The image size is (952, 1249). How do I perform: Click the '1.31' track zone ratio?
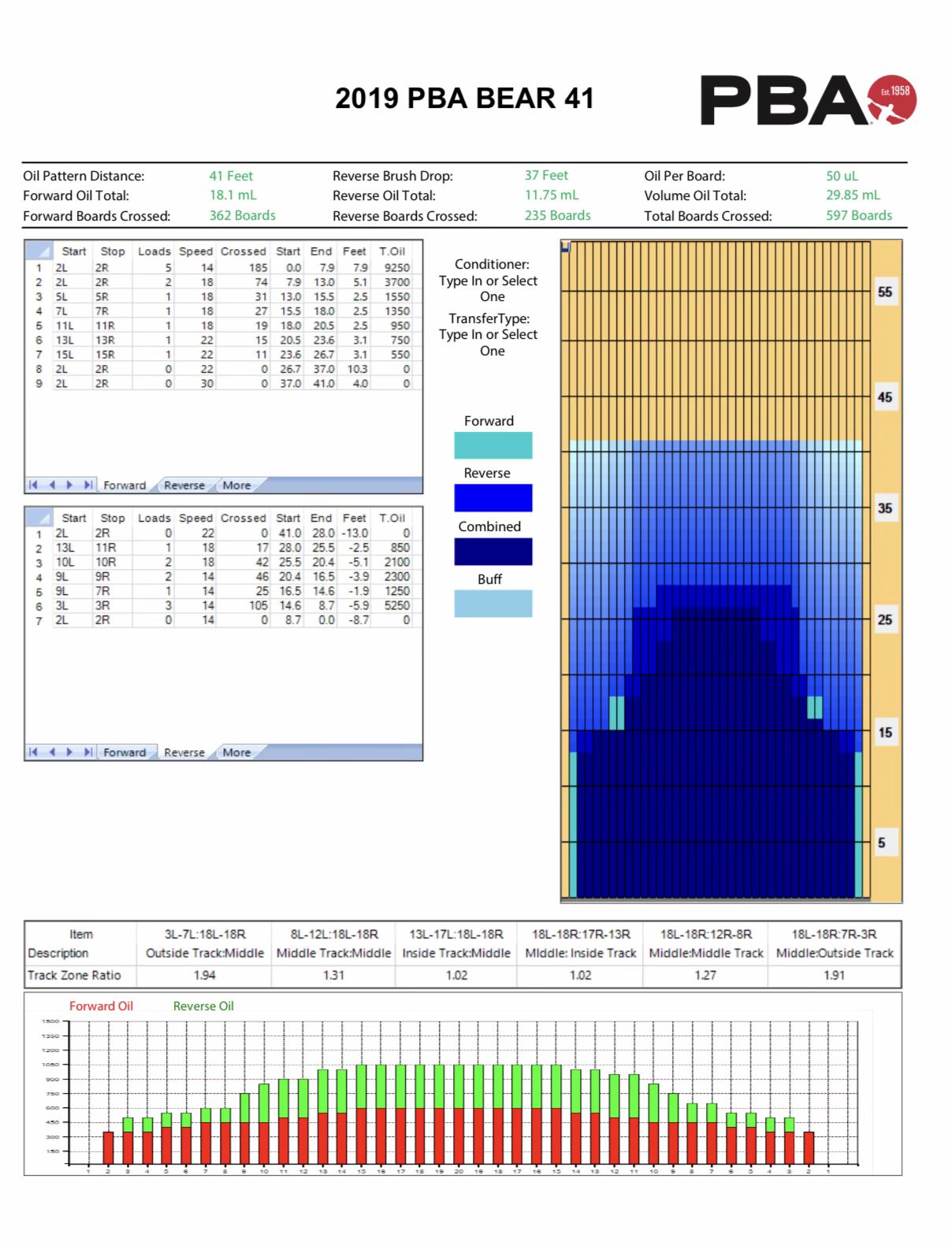pos(333,976)
